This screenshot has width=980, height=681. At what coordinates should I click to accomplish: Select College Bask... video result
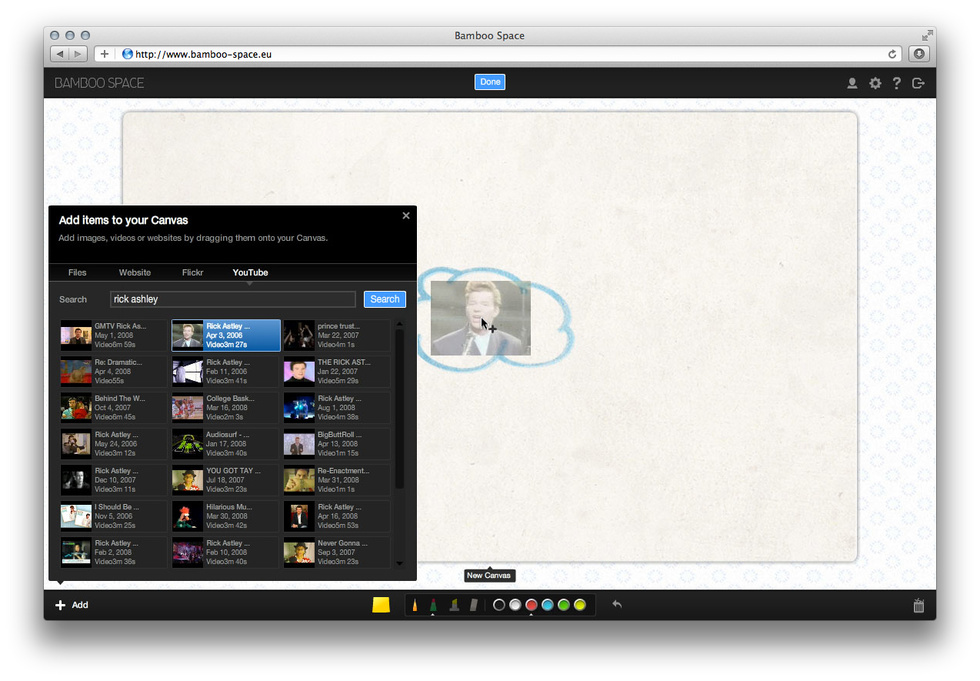pyautogui.click(x=226, y=408)
